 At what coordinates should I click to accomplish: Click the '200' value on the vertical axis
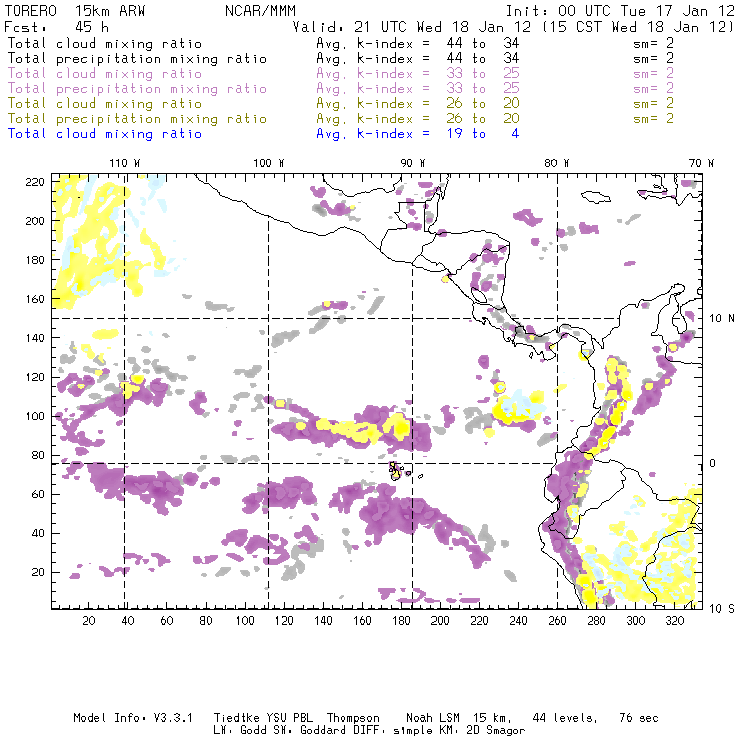coord(35,221)
